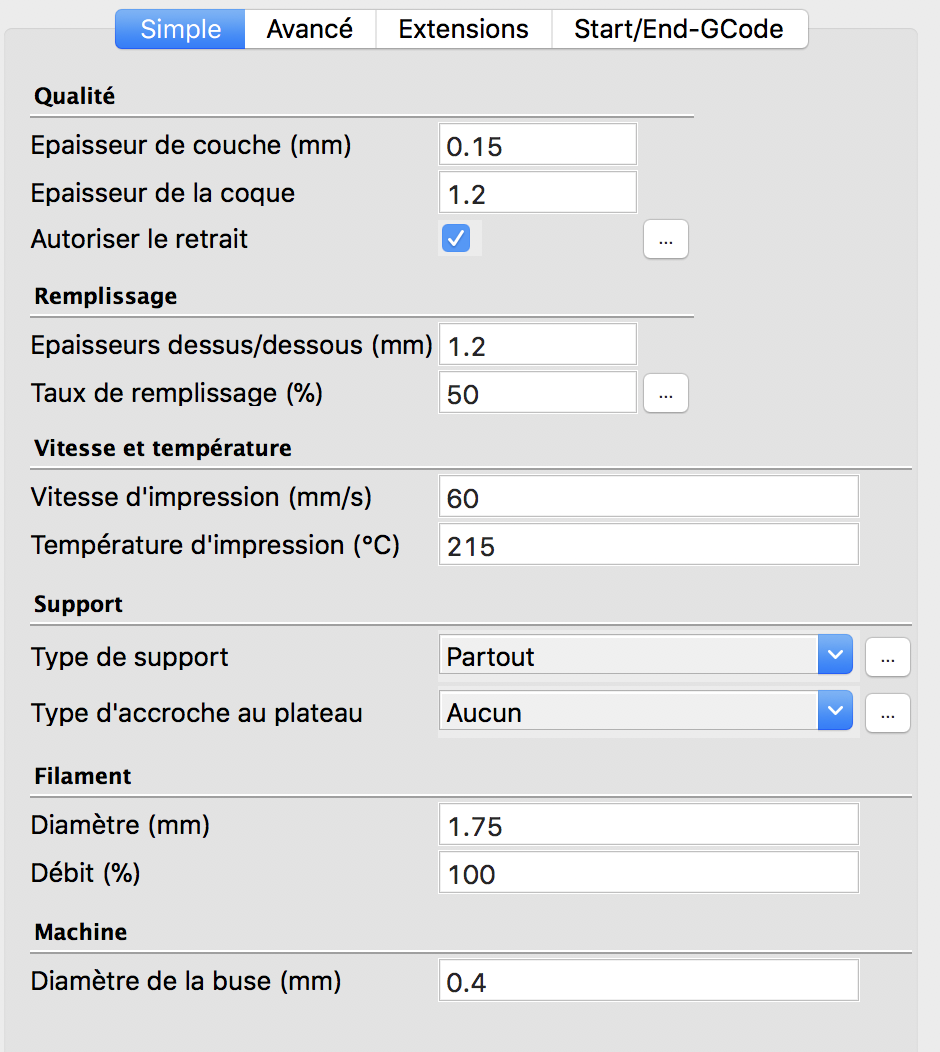Screen dimensions: 940x1052
Task: Click the Vitesse d'impression field
Action: pyautogui.click(x=649, y=496)
